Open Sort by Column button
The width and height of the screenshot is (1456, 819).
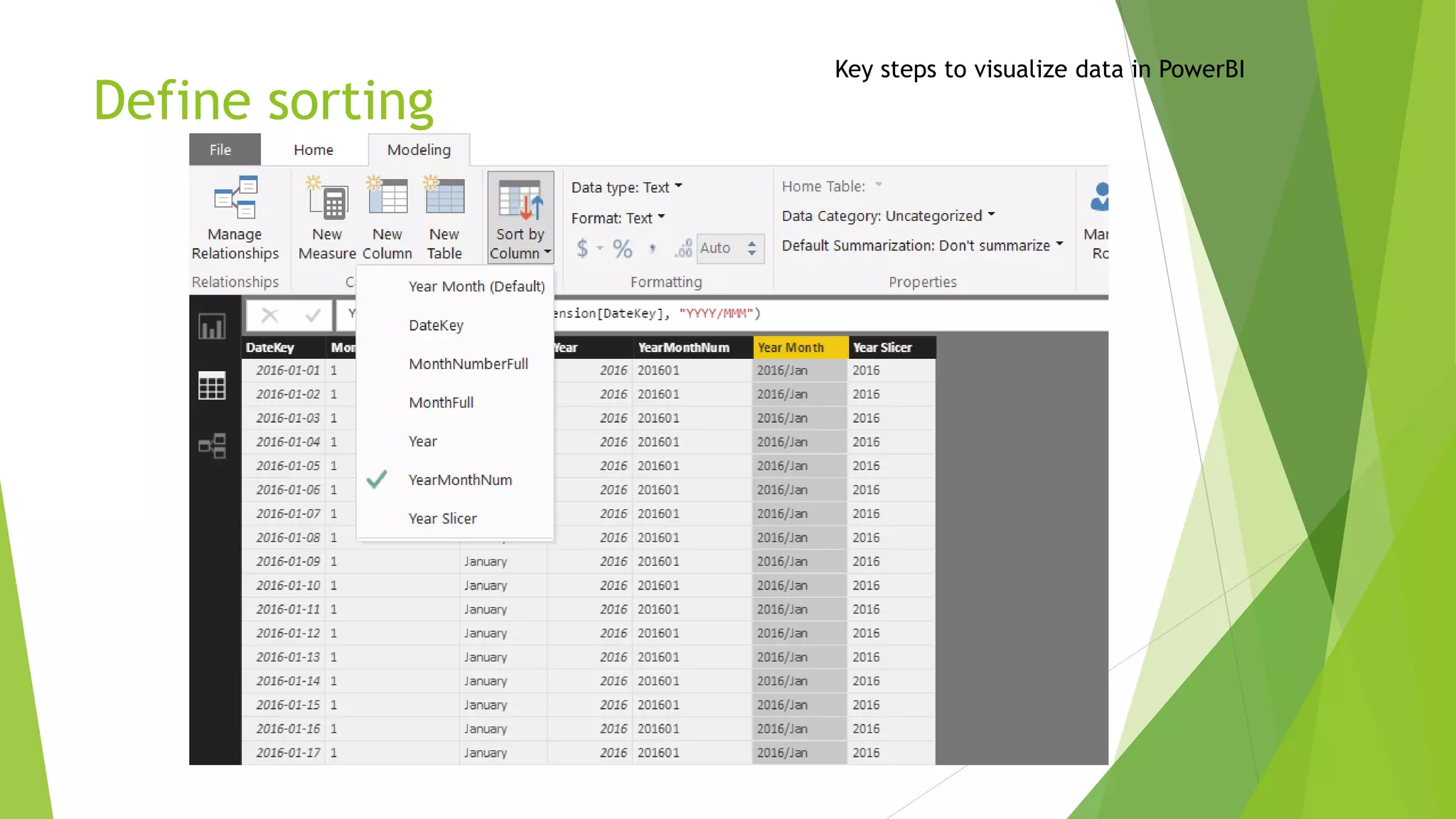(520, 218)
